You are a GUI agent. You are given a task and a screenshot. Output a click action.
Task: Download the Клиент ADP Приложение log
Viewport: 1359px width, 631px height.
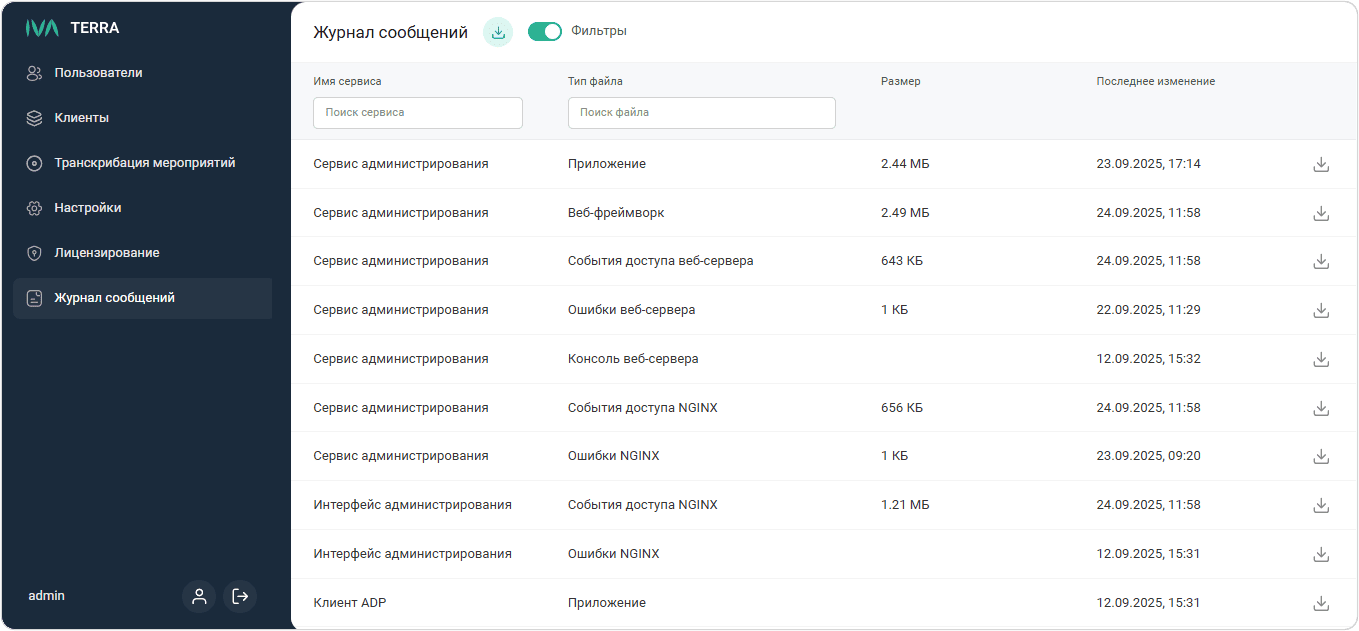click(1320, 603)
